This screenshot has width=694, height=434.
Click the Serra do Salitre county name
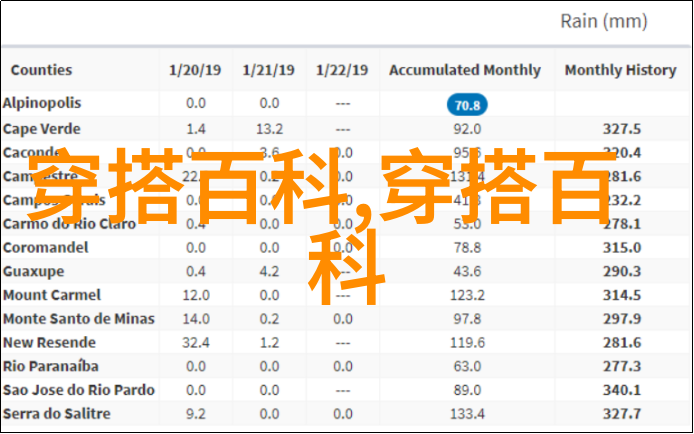[56, 413]
